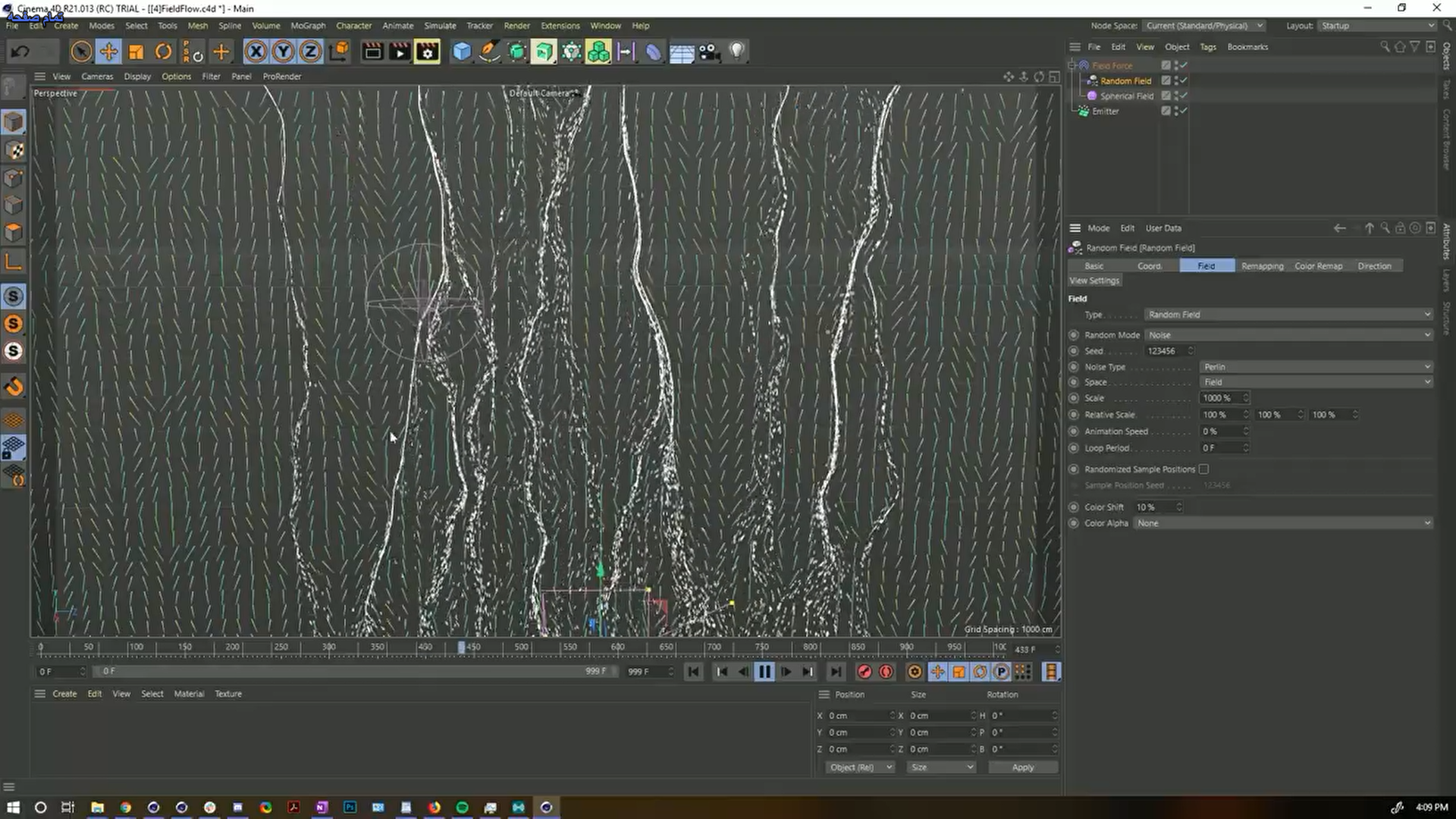Open the Node Space dropdown
Viewport: 1456px width, 819px height.
1203,26
